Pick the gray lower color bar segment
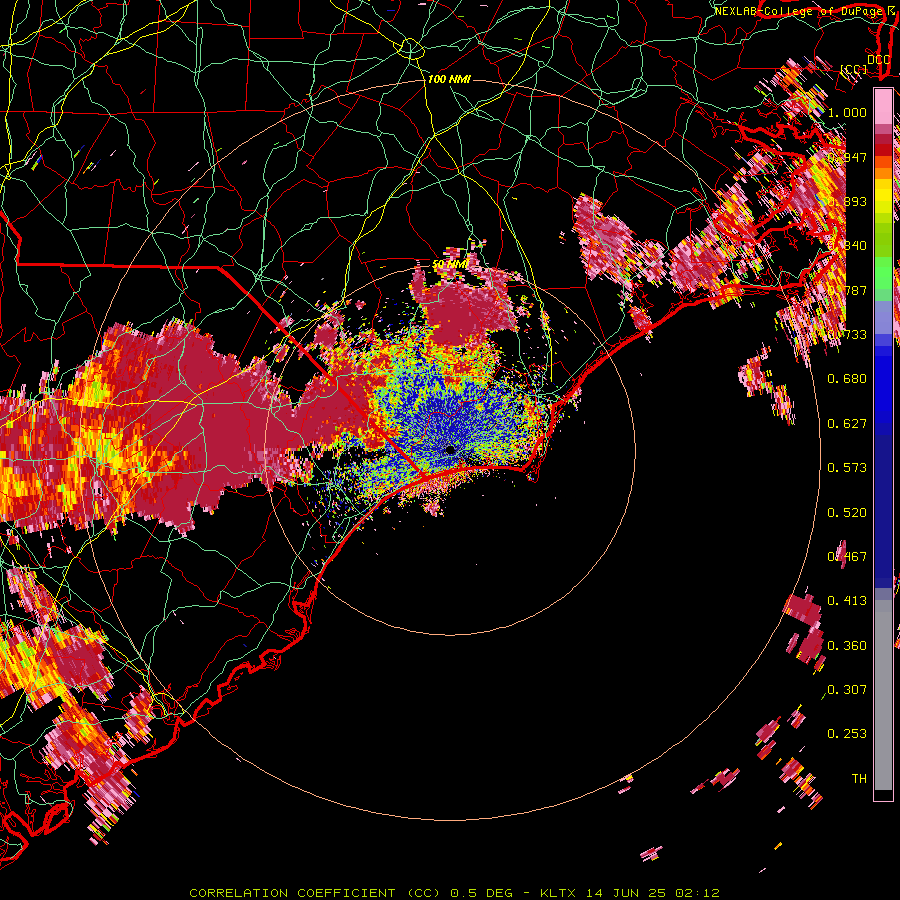 (x=883, y=695)
